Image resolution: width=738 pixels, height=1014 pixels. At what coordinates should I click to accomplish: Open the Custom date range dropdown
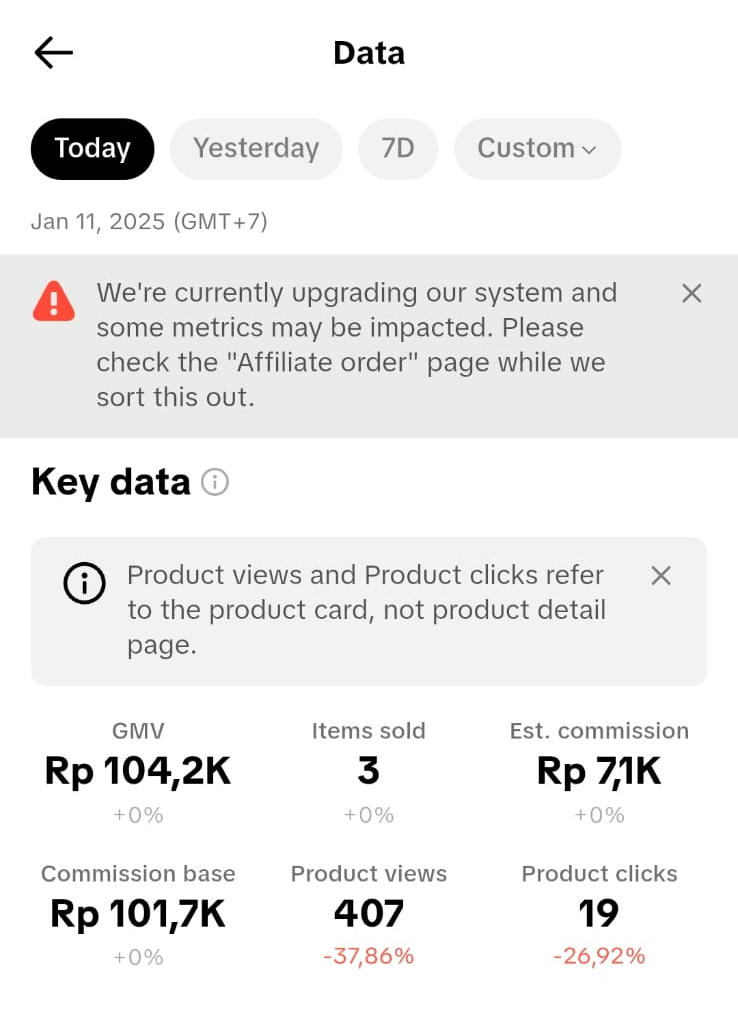(x=537, y=149)
